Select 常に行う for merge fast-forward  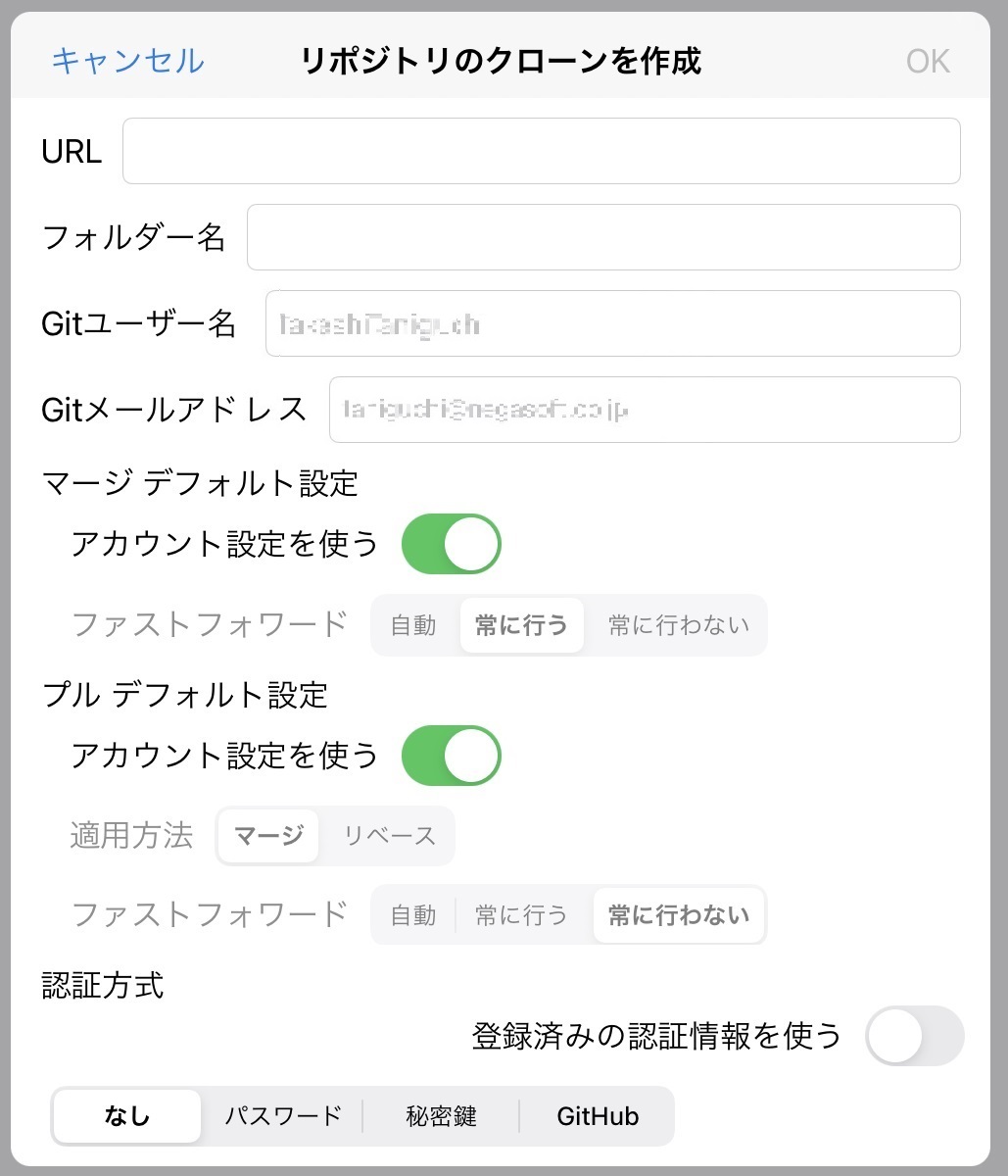coord(521,624)
